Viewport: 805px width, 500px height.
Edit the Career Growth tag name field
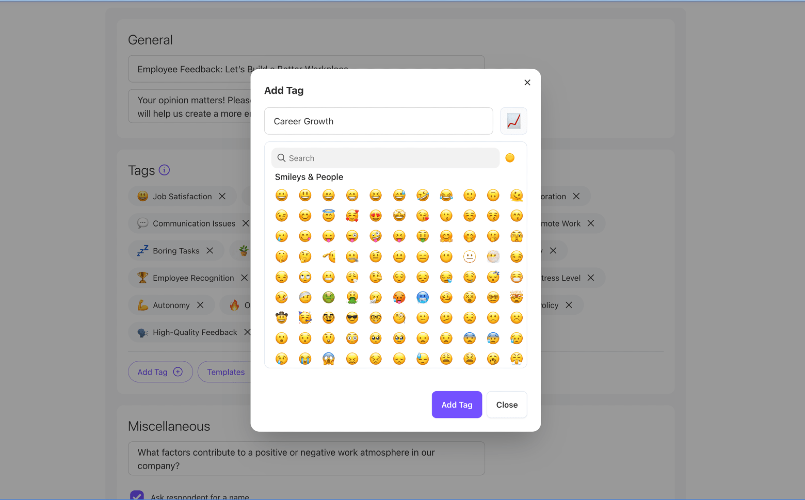click(379, 121)
